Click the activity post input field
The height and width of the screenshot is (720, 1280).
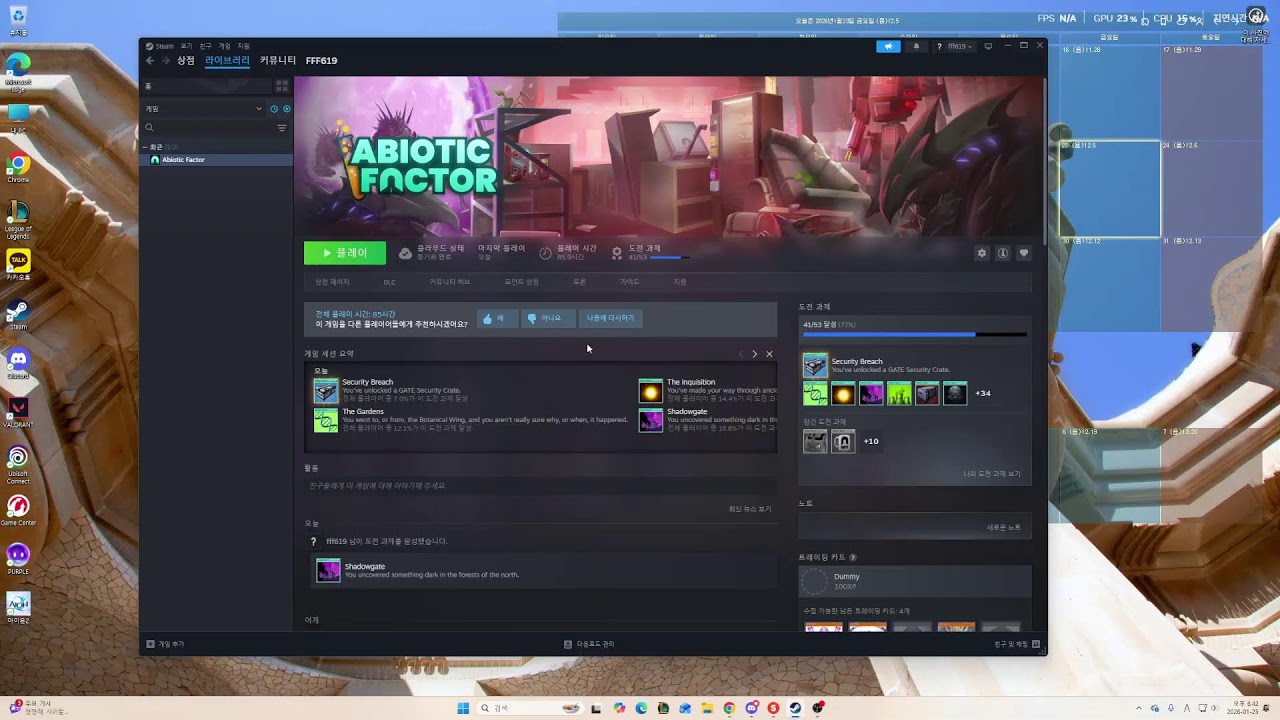coord(540,486)
